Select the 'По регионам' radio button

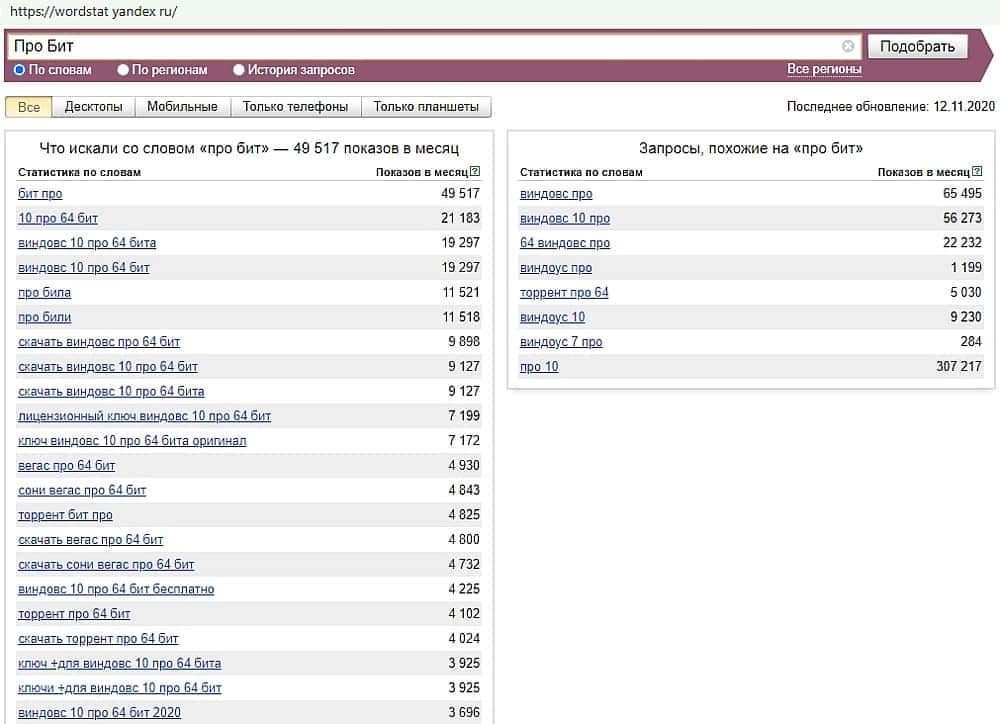click(123, 70)
